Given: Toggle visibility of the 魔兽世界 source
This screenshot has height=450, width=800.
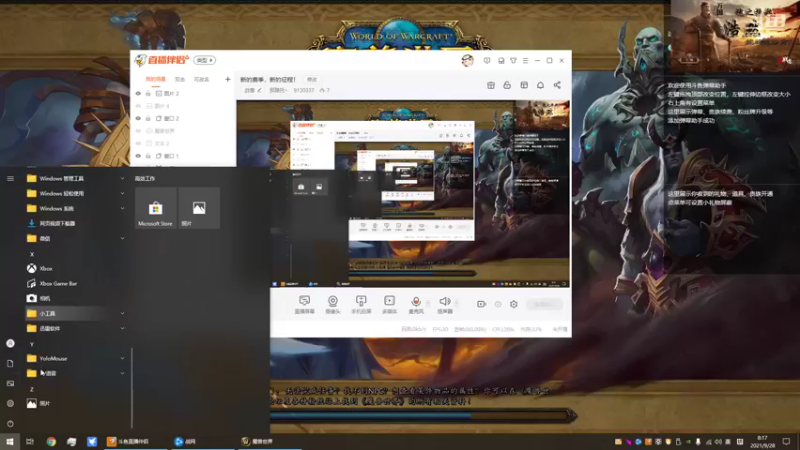Looking at the screenshot, I should [x=138, y=131].
